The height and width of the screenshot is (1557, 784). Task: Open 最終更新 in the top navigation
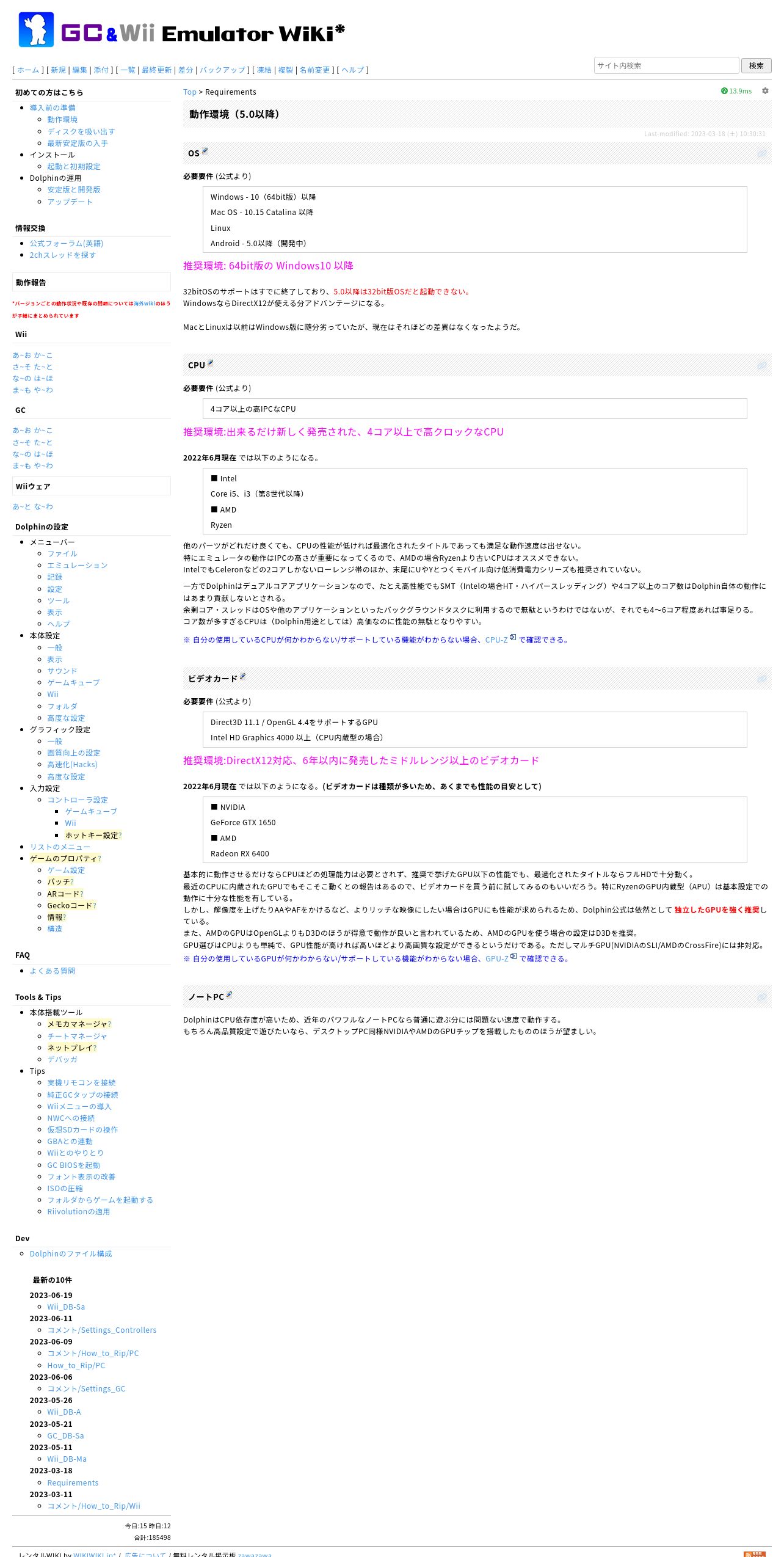(157, 70)
